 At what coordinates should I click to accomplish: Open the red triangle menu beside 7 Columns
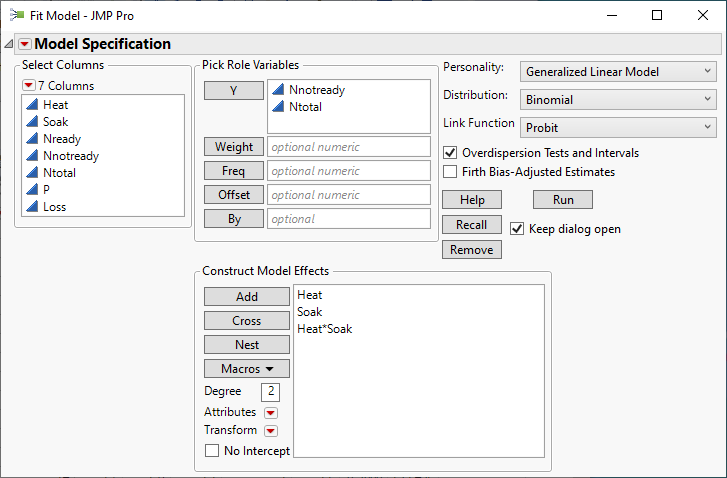point(28,86)
